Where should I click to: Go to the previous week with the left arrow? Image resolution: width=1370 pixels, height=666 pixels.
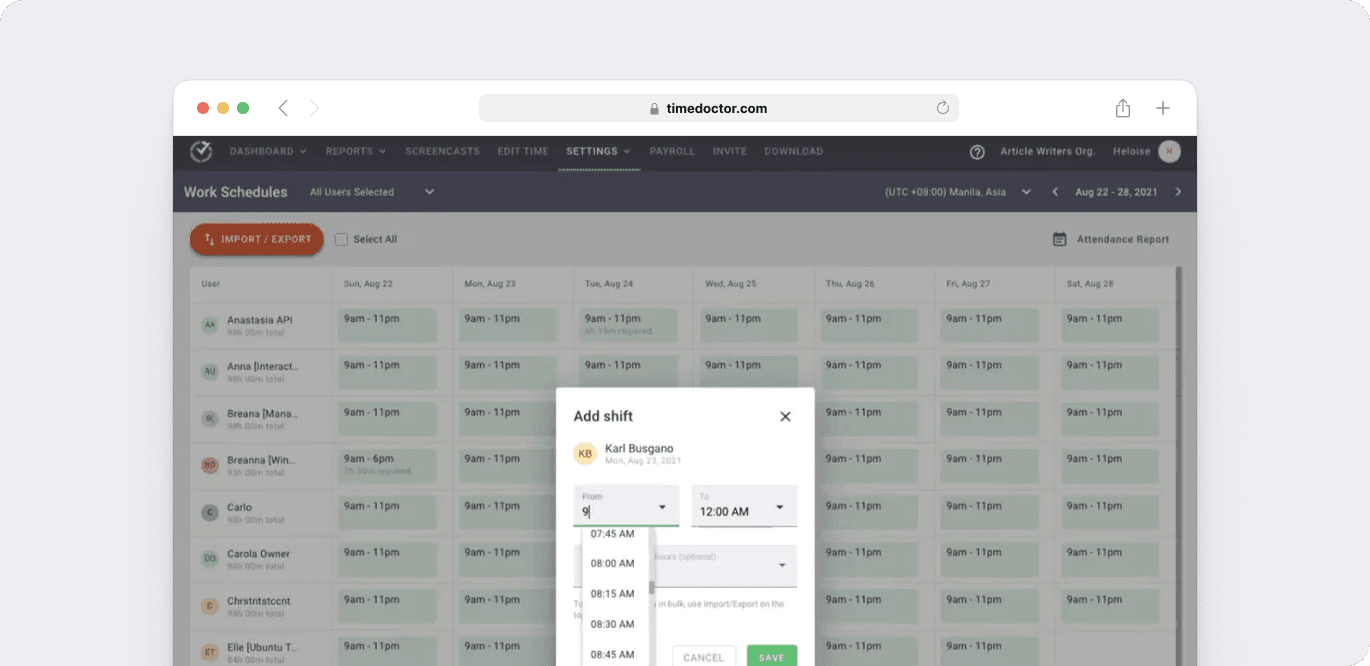(1055, 190)
